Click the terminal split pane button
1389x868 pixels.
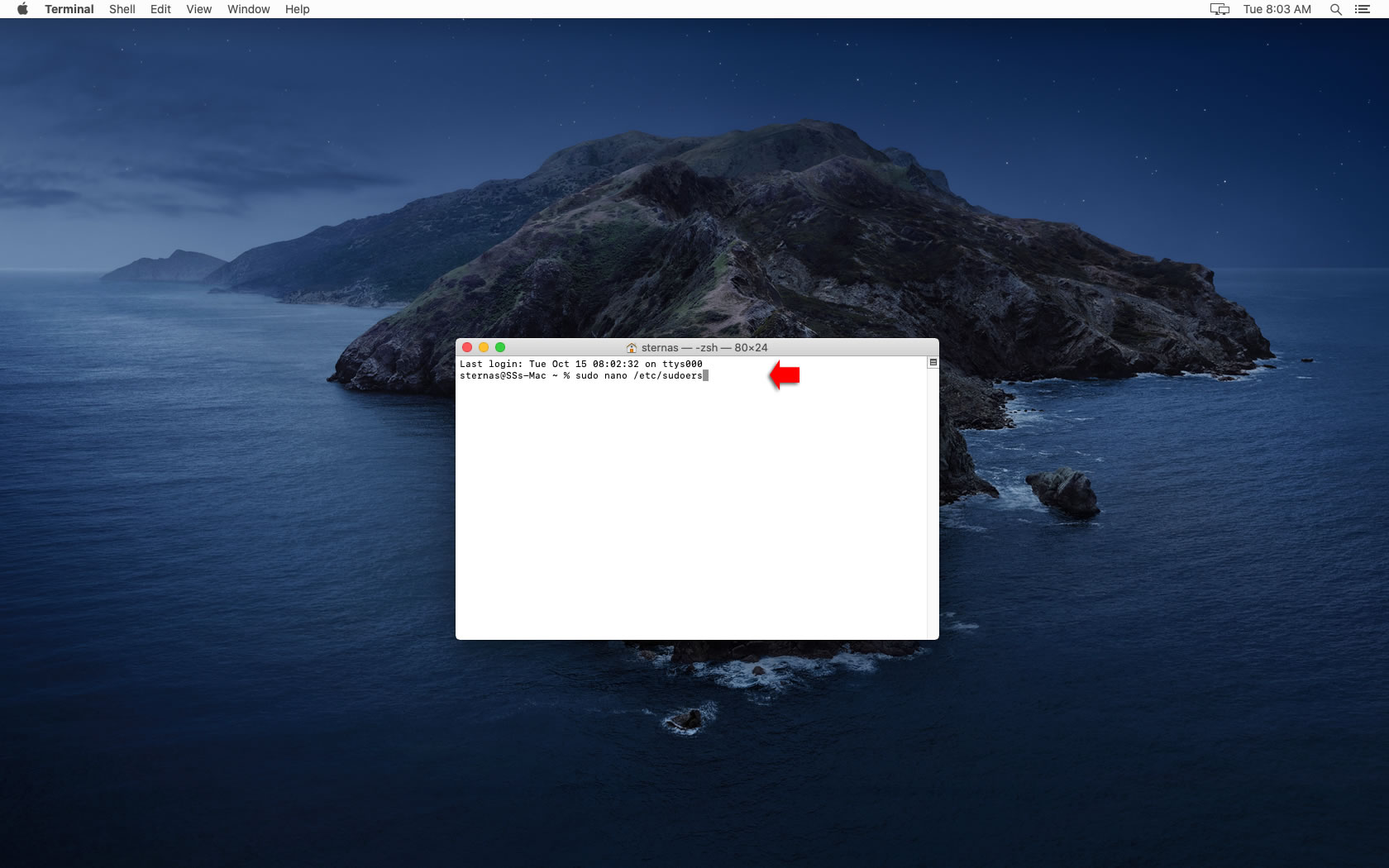933,362
